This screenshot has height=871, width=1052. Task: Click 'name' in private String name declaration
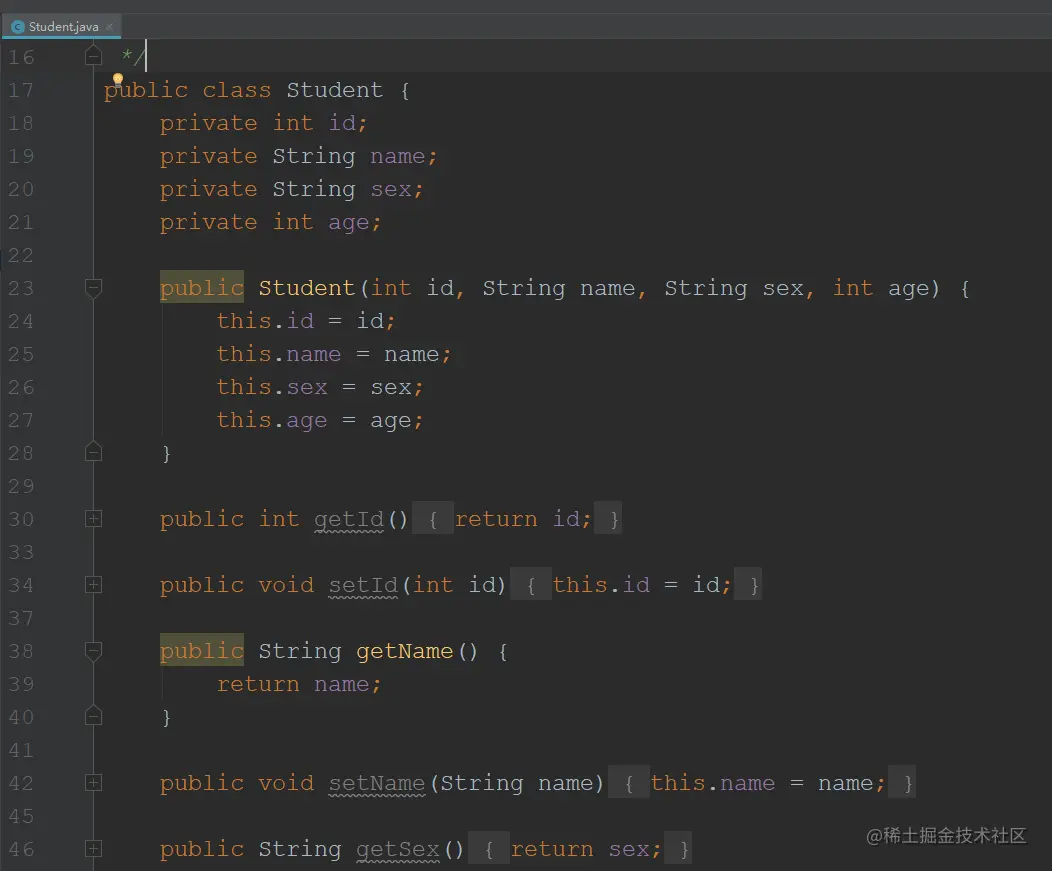pyautogui.click(x=398, y=156)
